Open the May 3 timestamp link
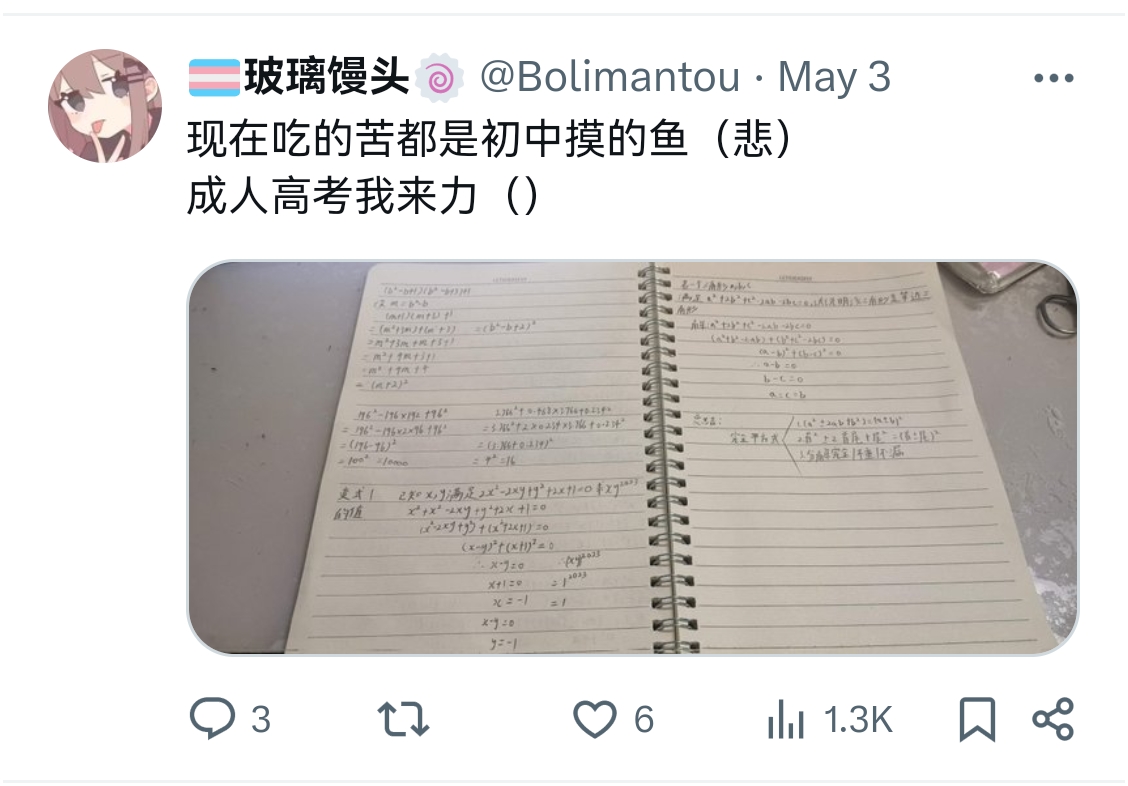The width and height of the screenshot is (1128, 786). [x=834, y=77]
